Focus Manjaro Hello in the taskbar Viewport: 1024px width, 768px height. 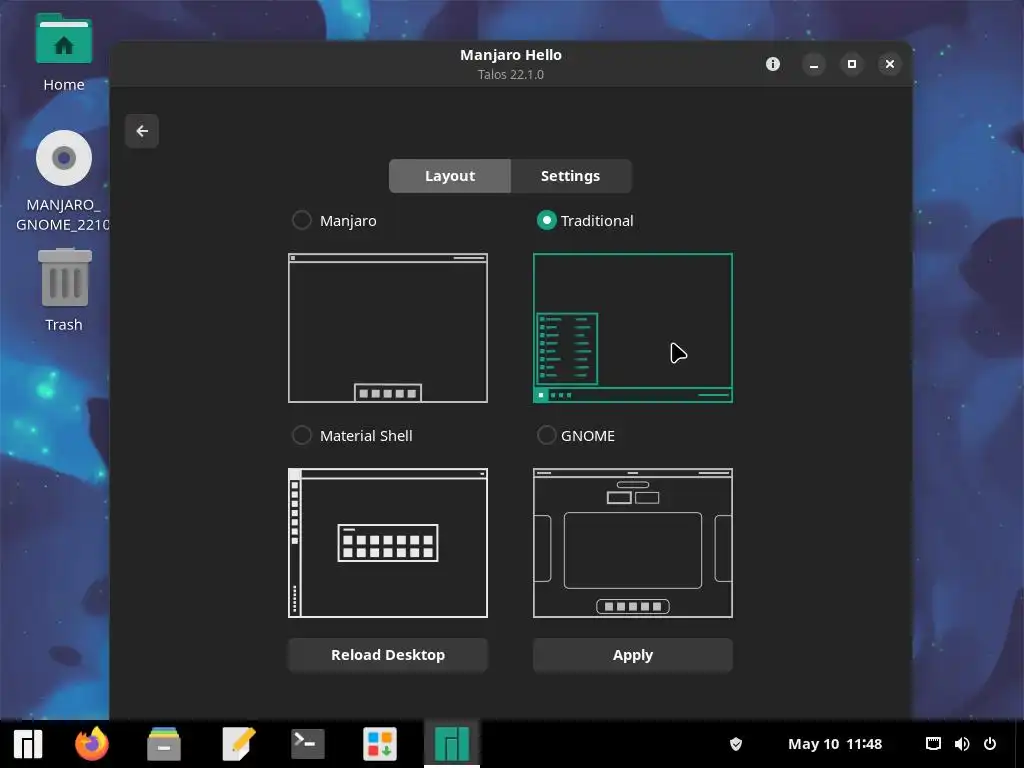tap(452, 744)
